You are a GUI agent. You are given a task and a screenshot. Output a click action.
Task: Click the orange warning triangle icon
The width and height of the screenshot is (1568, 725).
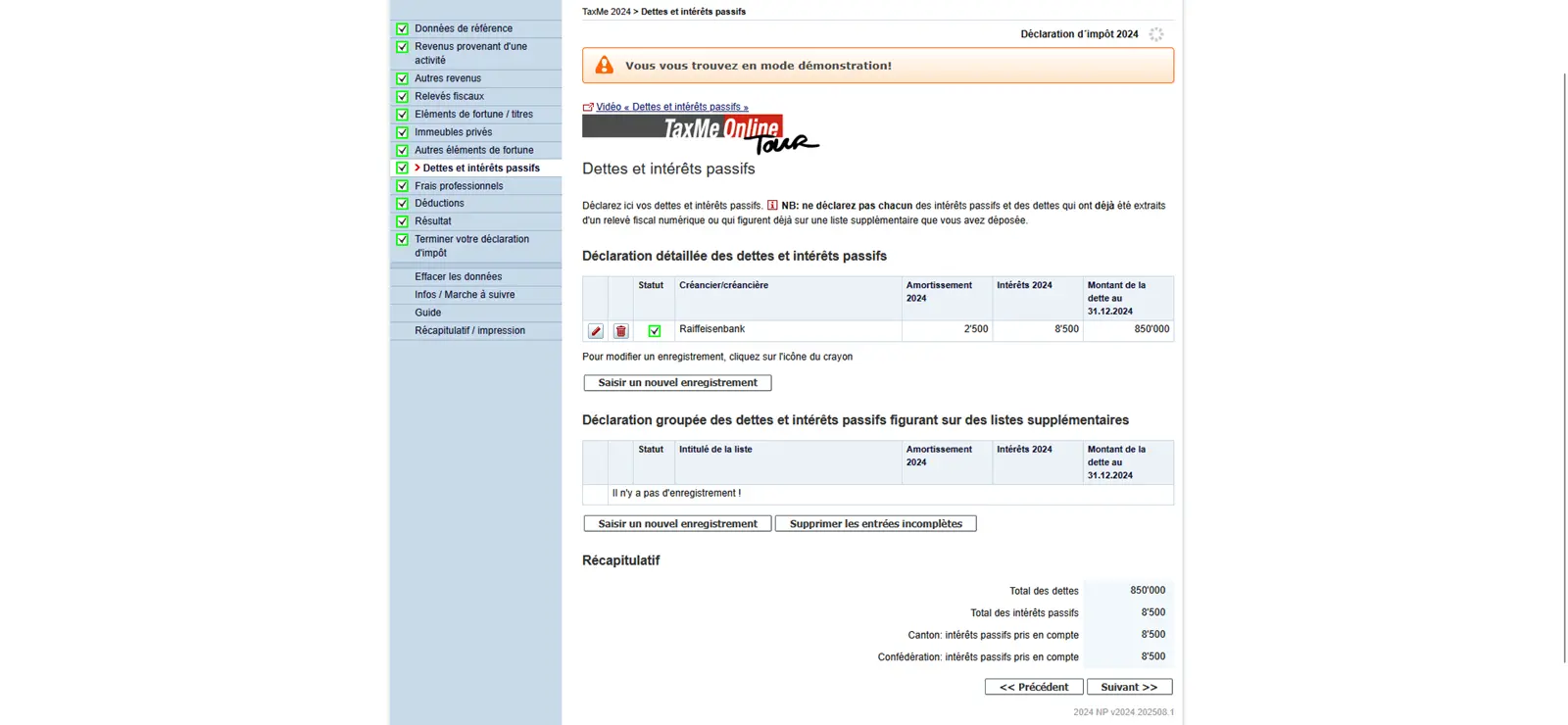click(x=605, y=66)
